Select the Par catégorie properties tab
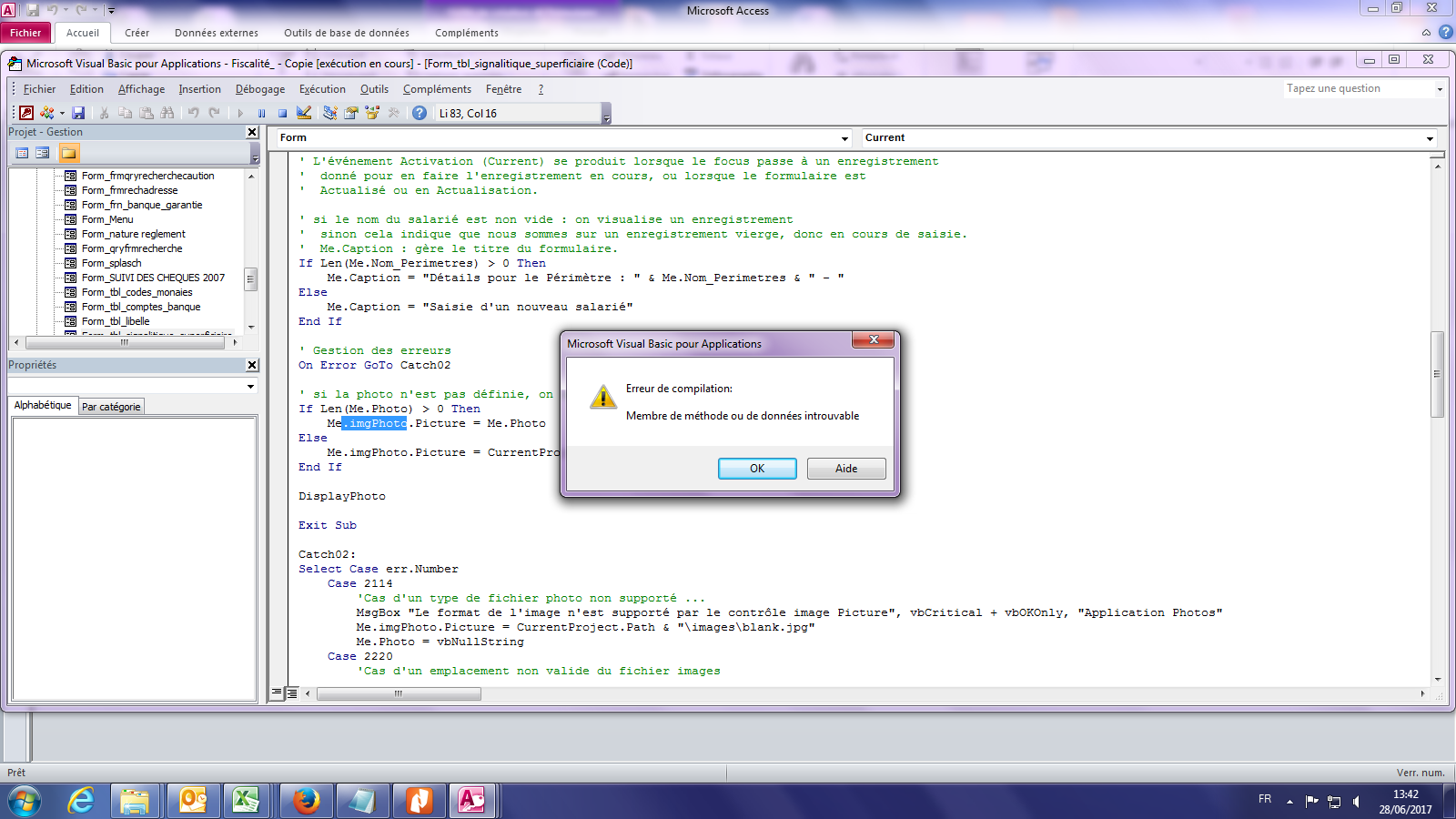 click(111, 407)
